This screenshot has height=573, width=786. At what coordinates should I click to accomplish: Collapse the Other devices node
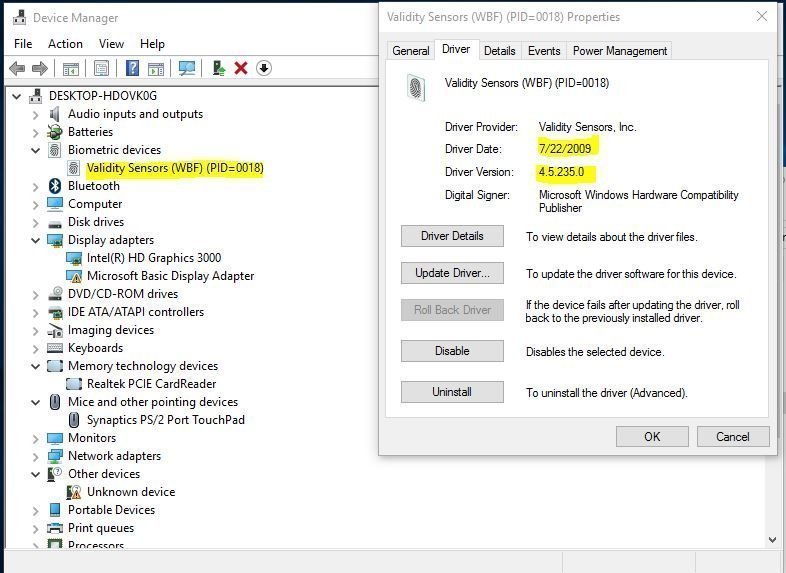[35, 474]
